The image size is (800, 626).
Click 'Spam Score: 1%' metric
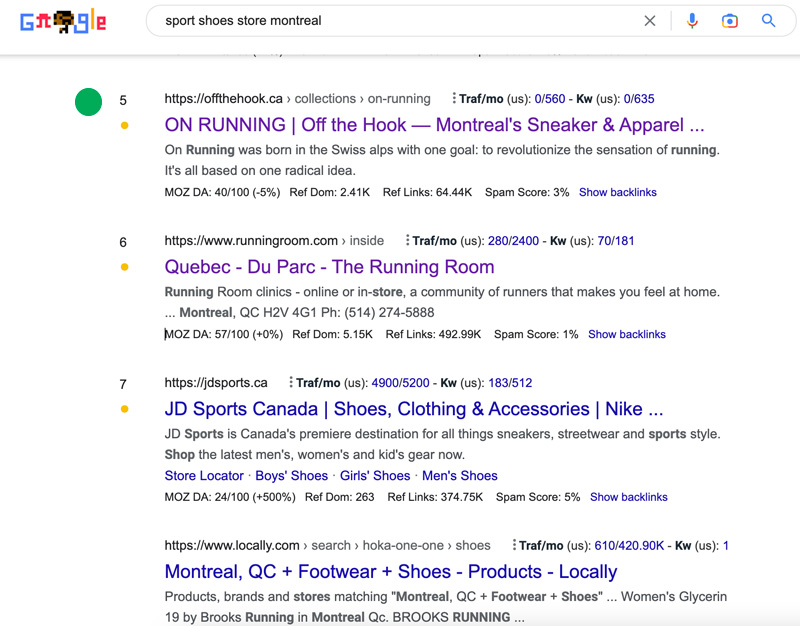[x=536, y=334]
